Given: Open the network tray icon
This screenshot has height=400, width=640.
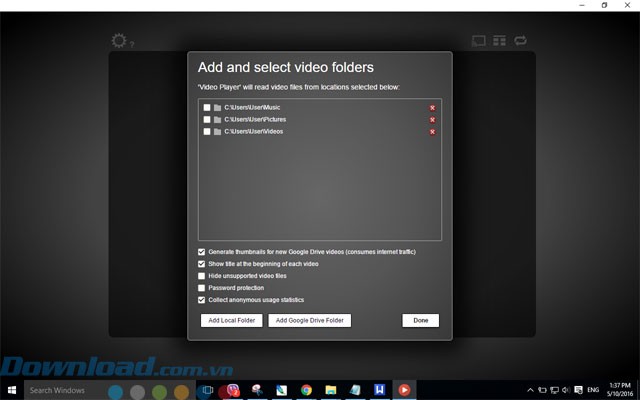Looking at the screenshot, I should pyautogui.click(x=554, y=390).
